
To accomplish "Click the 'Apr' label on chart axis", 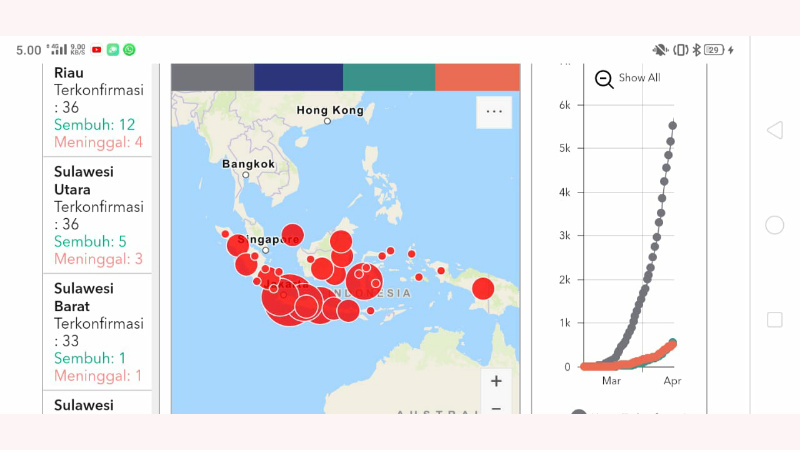I will pos(672,381).
